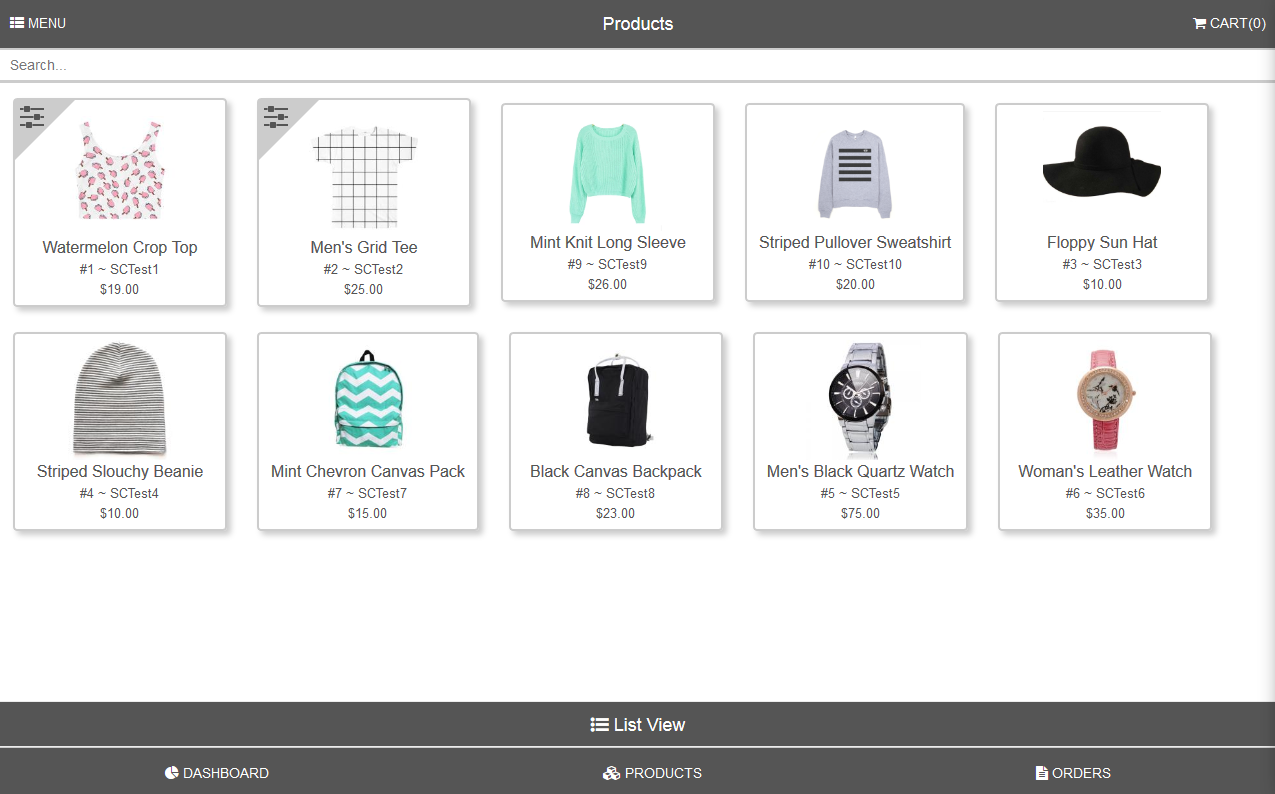Click the Products cubes icon
Image resolution: width=1275 pixels, height=794 pixels.
pos(612,773)
